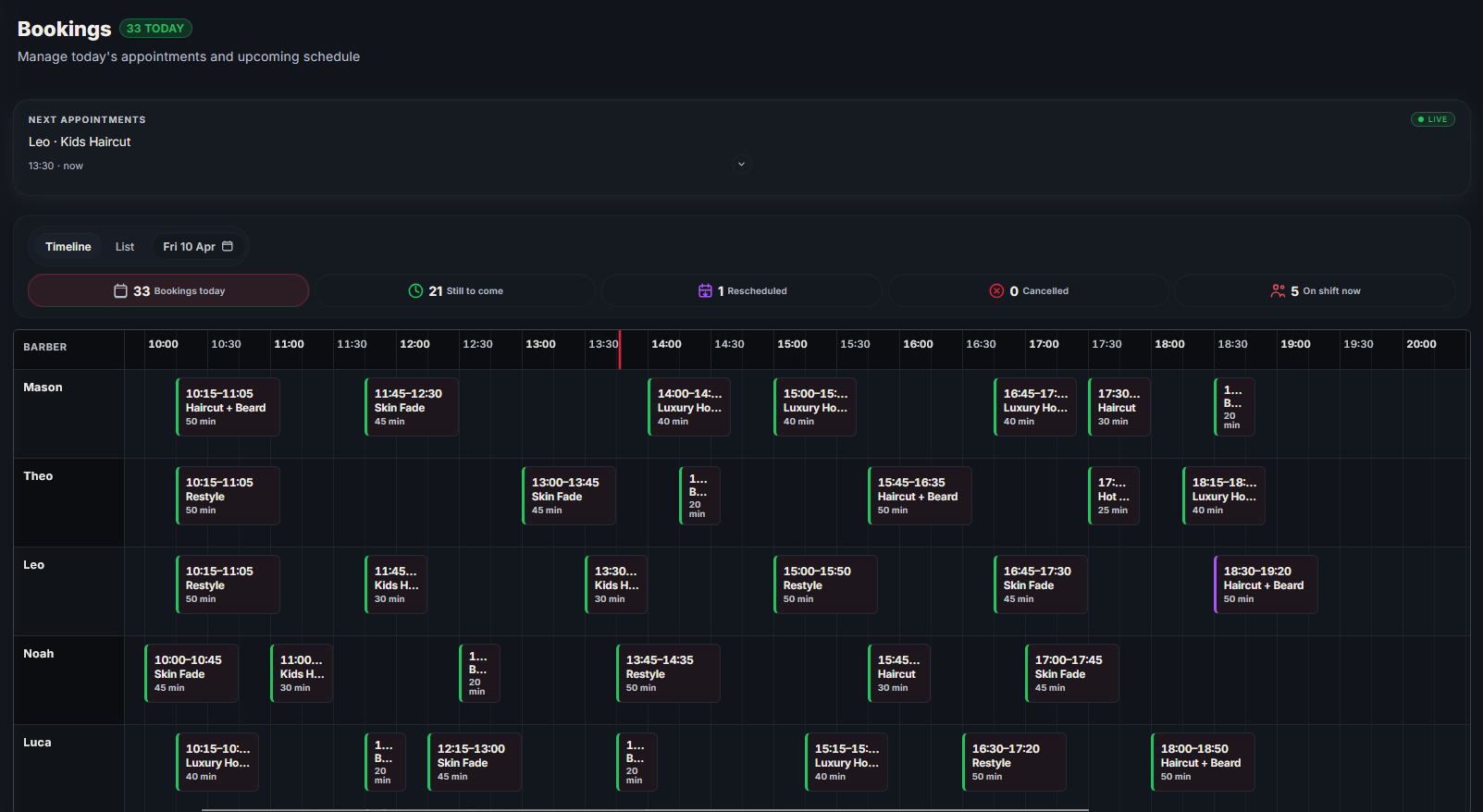The height and width of the screenshot is (812, 1483).
Task: Click the calendar icon in Bookings today
Action: click(120, 291)
